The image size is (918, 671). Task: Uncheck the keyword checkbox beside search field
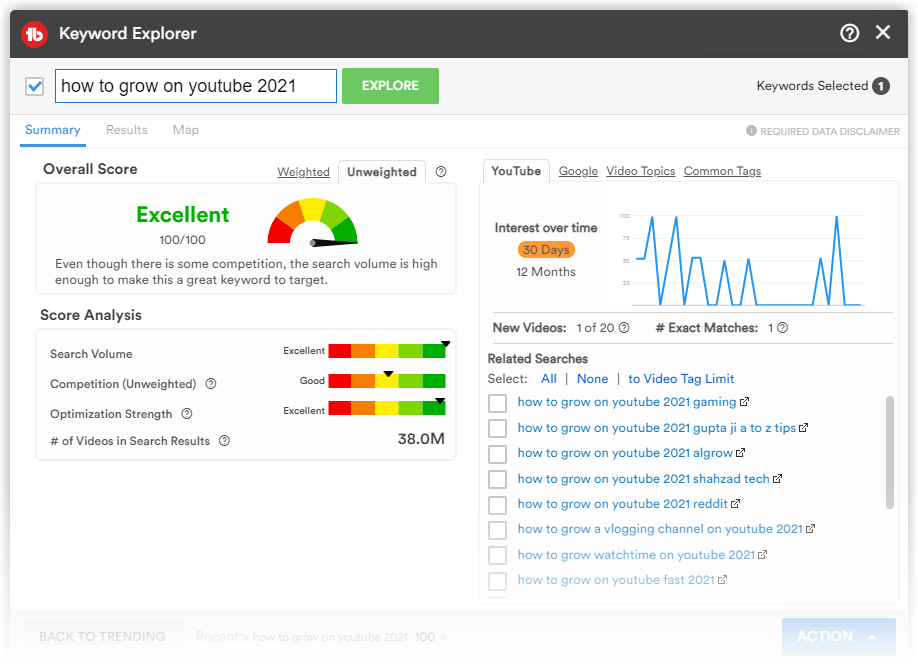[x=35, y=87]
